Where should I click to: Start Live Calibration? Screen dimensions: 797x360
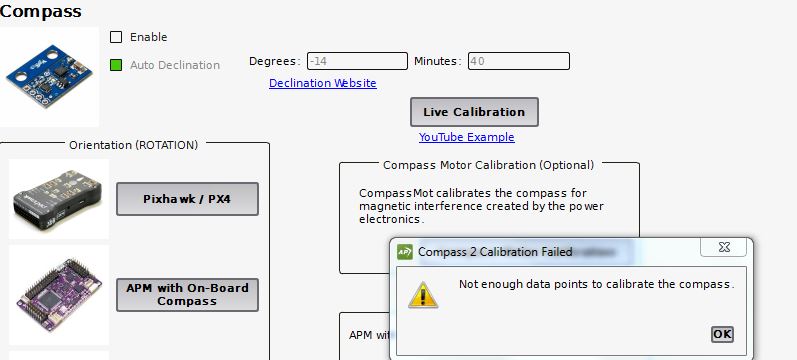coord(474,112)
